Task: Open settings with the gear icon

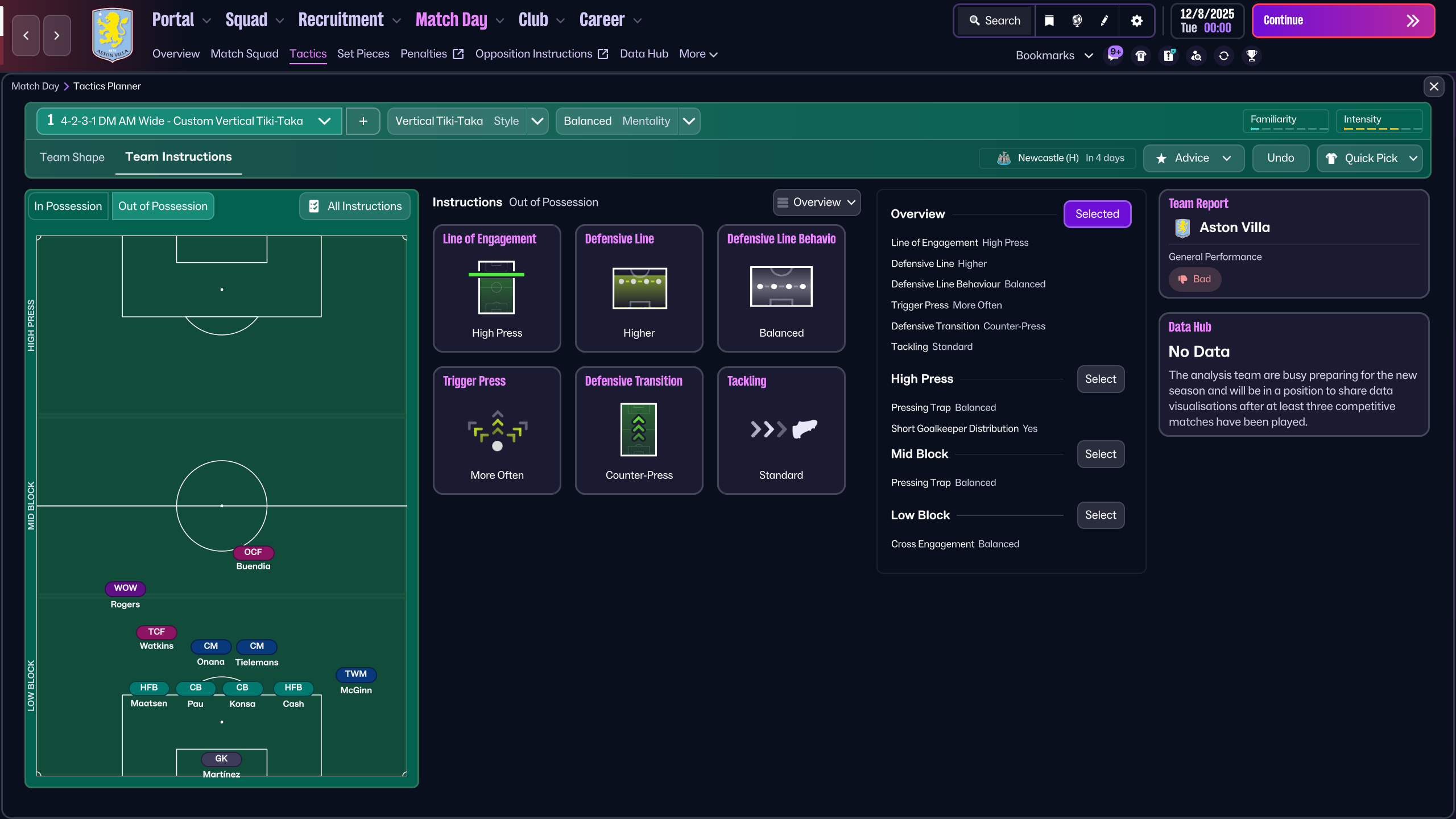Action: (1136, 21)
